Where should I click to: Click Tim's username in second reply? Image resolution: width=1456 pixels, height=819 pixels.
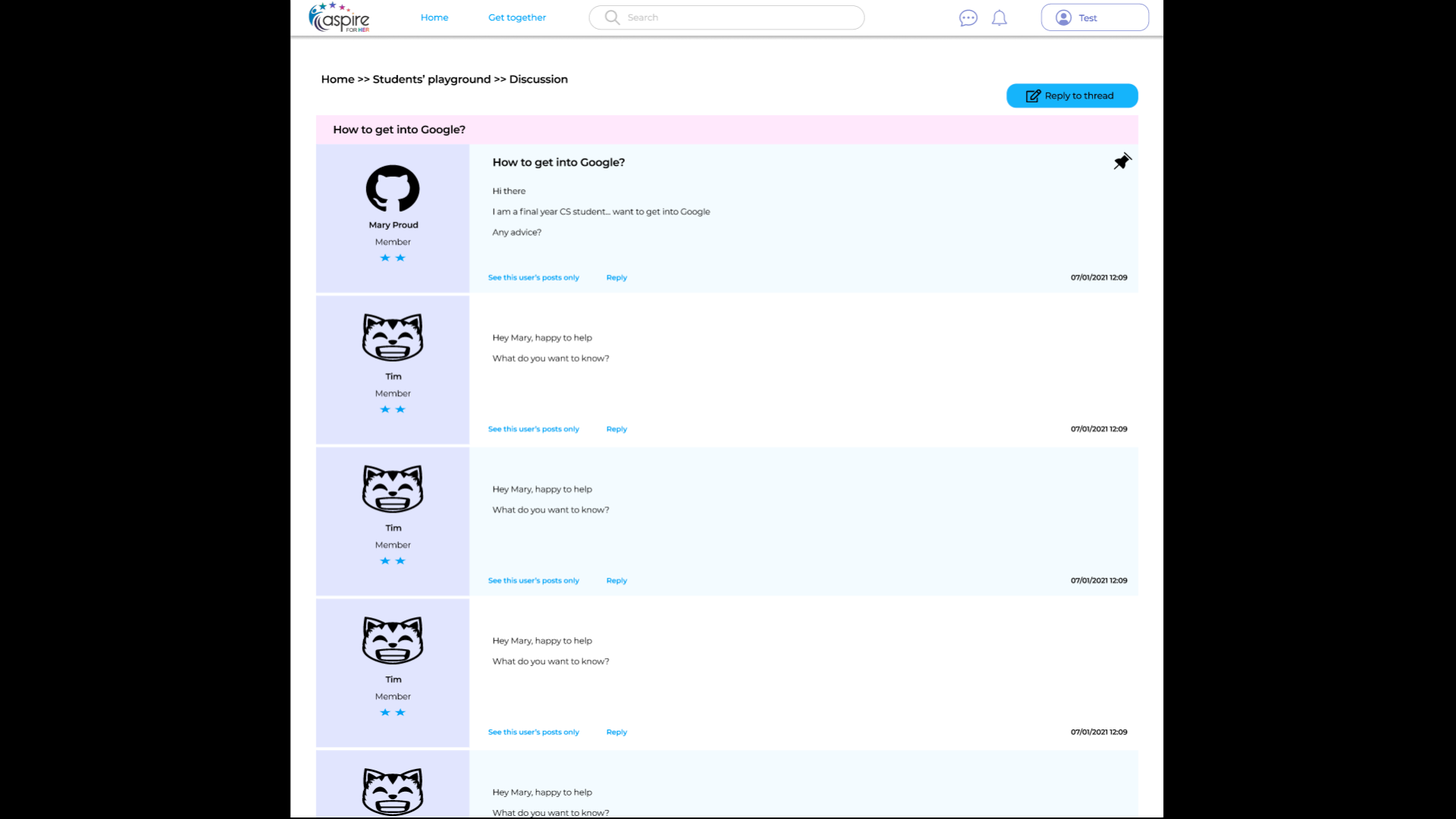pyautogui.click(x=393, y=529)
